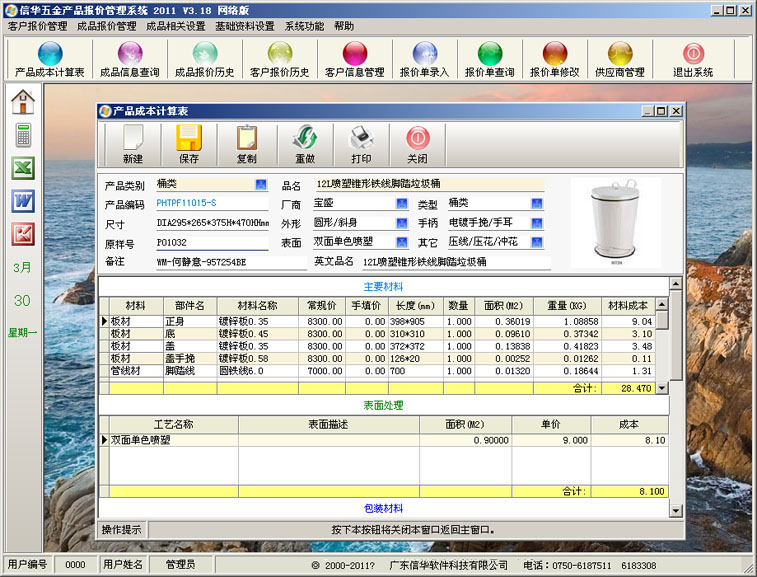This screenshot has width=757, height=577.
Task: Select 圆铁线6.0 material cell
Action: coord(258,371)
